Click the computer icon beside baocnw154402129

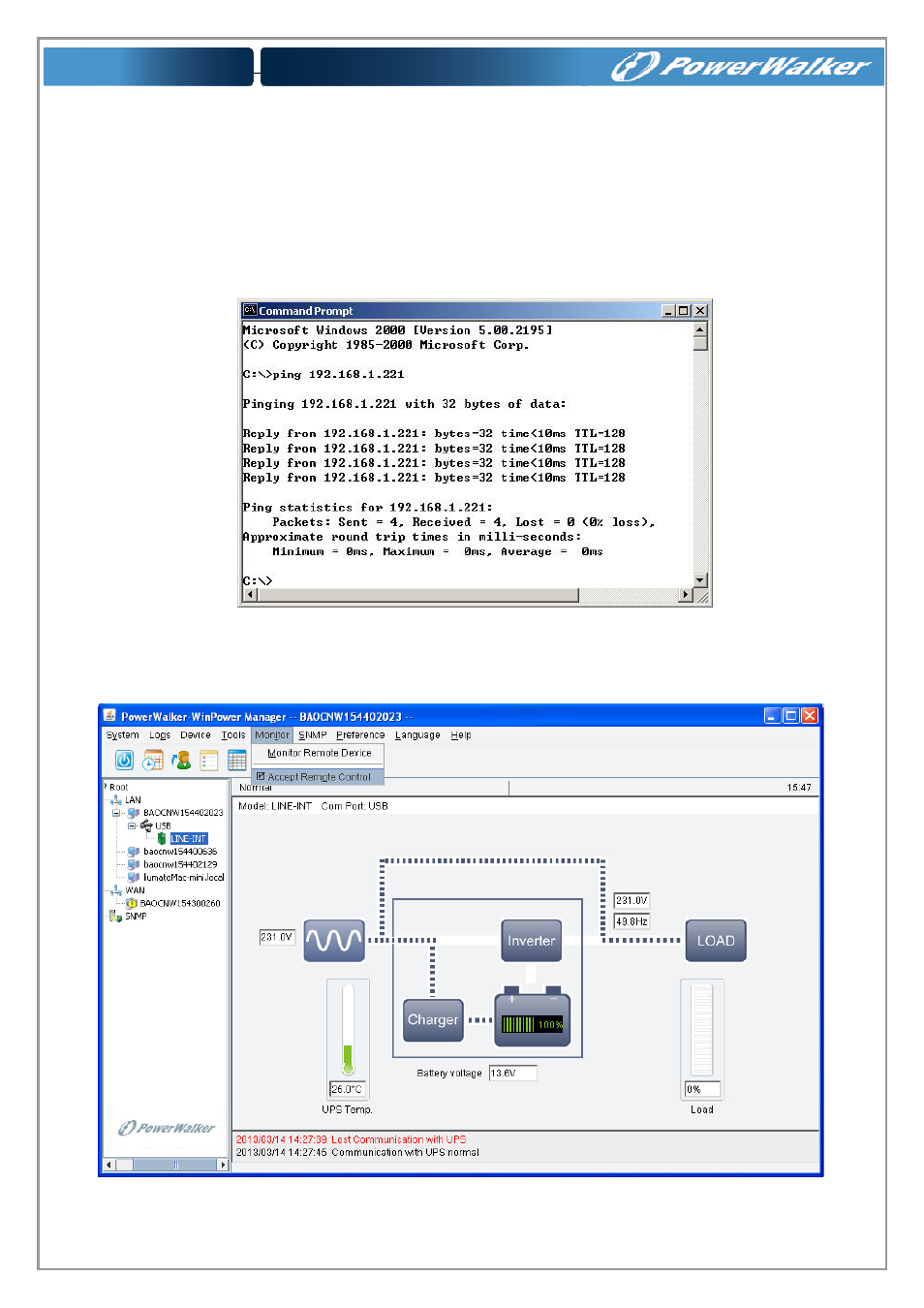[x=134, y=864]
